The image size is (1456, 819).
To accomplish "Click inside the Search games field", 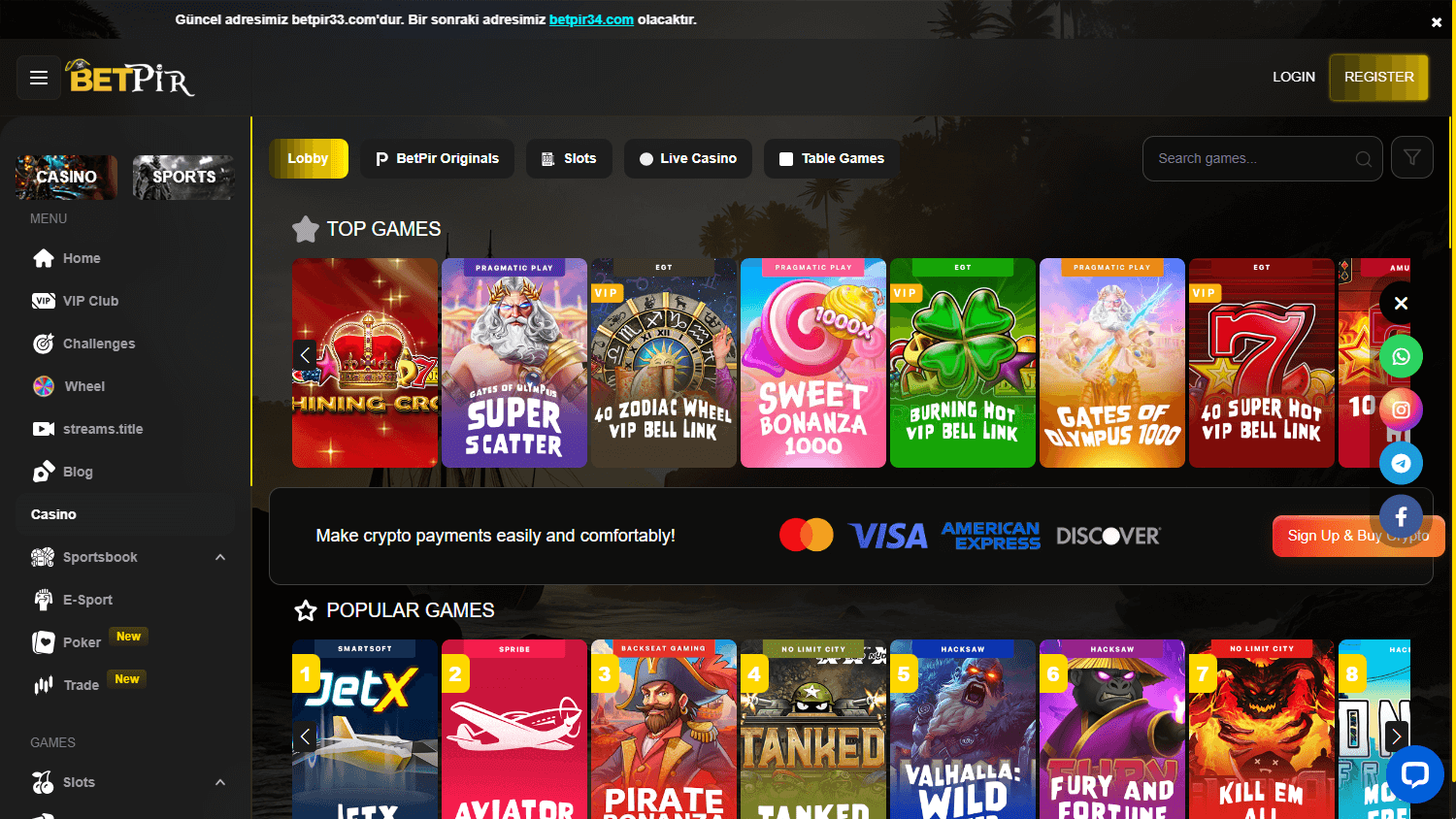I will (x=1252, y=157).
